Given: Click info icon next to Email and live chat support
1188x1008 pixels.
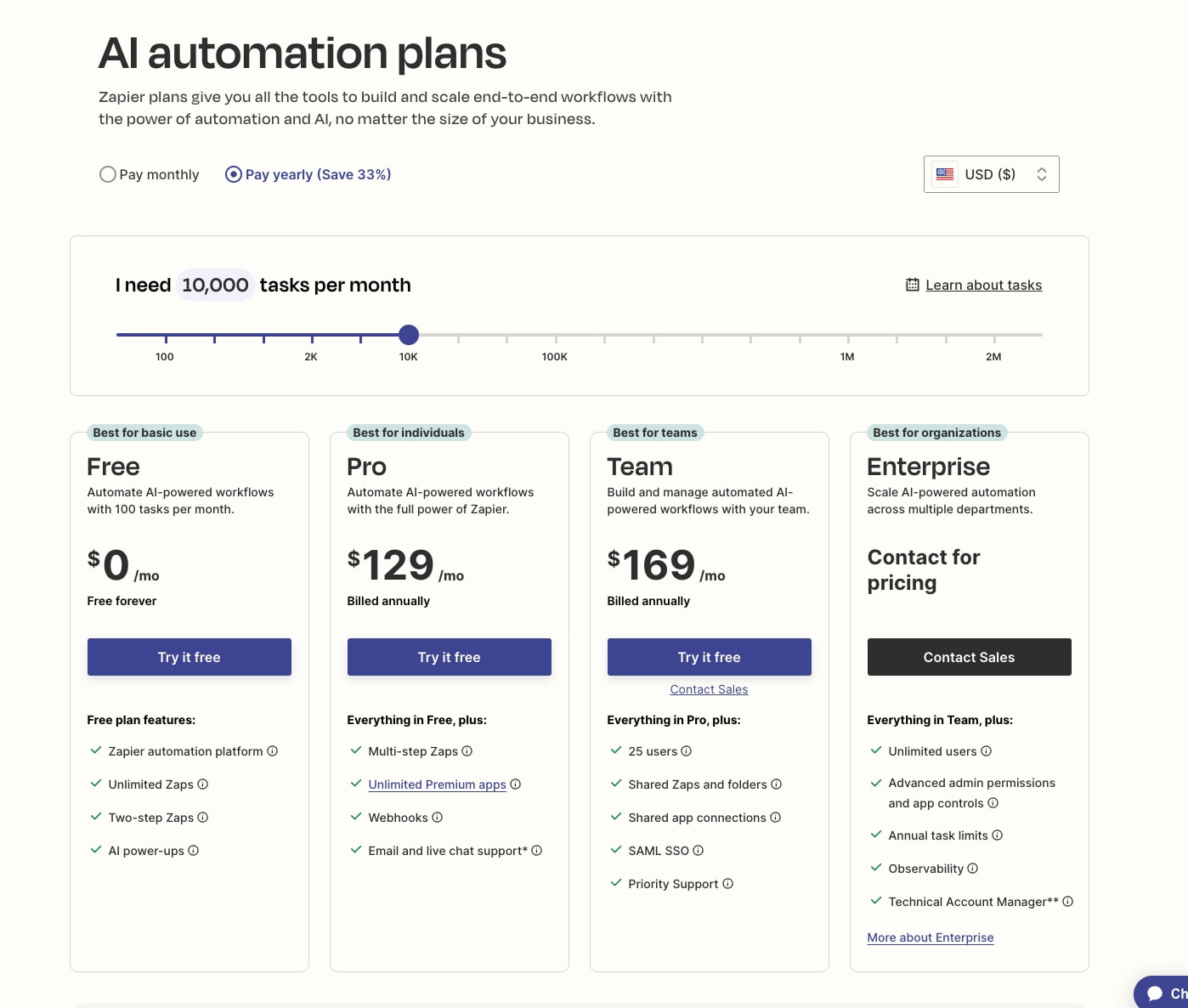Looking at the screenshot, I should click(537, 851).
